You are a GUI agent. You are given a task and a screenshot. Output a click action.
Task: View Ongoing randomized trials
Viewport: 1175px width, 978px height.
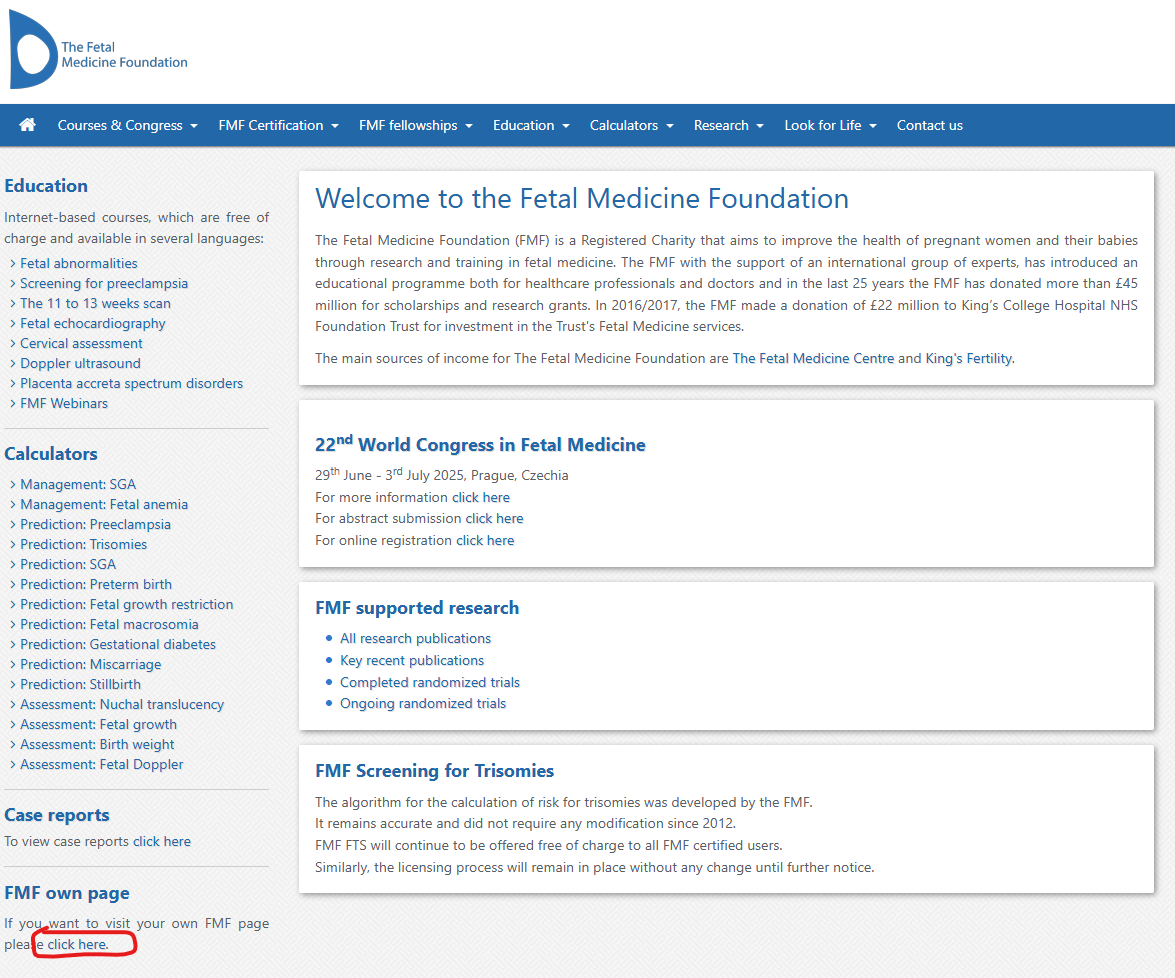coord(423,704)
